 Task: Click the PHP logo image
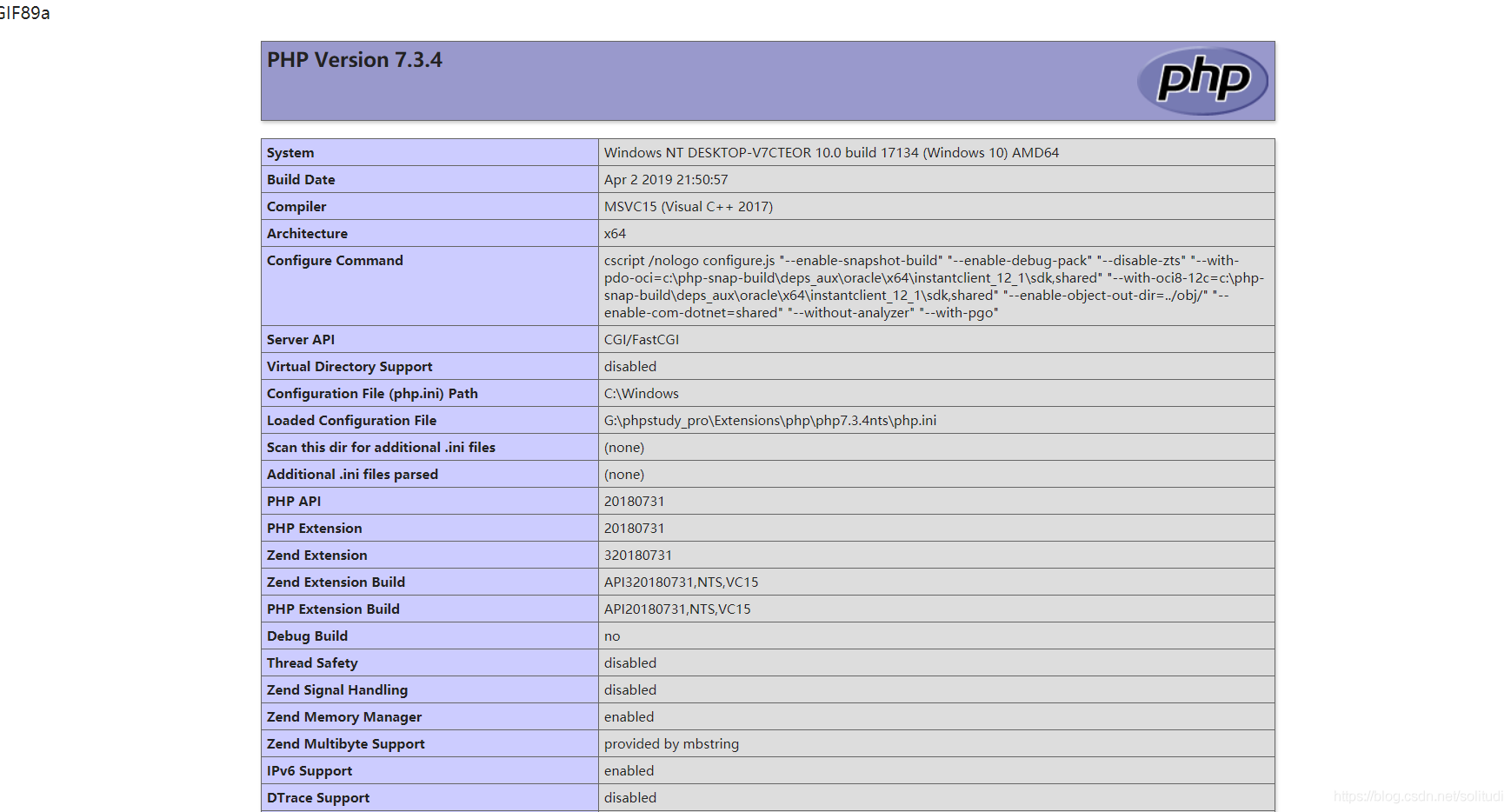pos(1202,80)
